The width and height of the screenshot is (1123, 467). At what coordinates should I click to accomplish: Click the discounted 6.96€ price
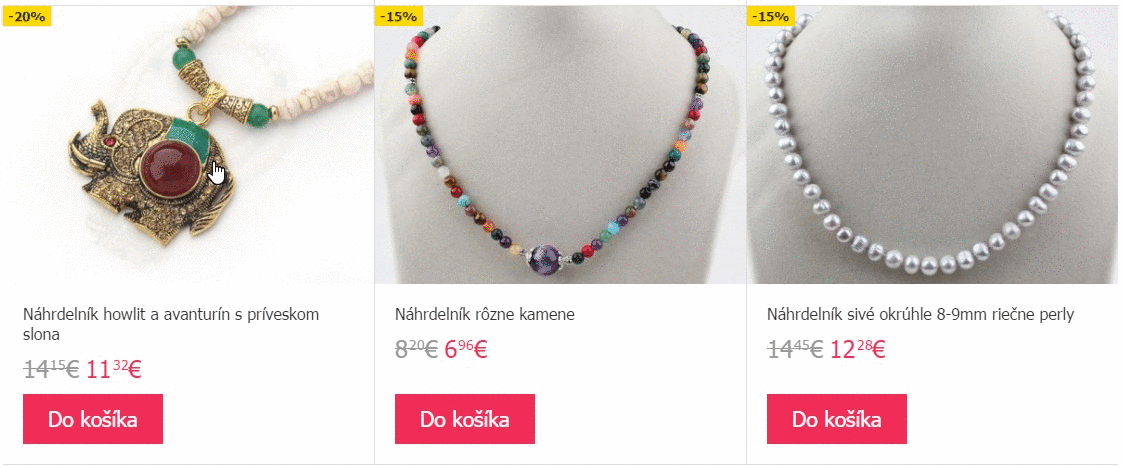(466, 350)
